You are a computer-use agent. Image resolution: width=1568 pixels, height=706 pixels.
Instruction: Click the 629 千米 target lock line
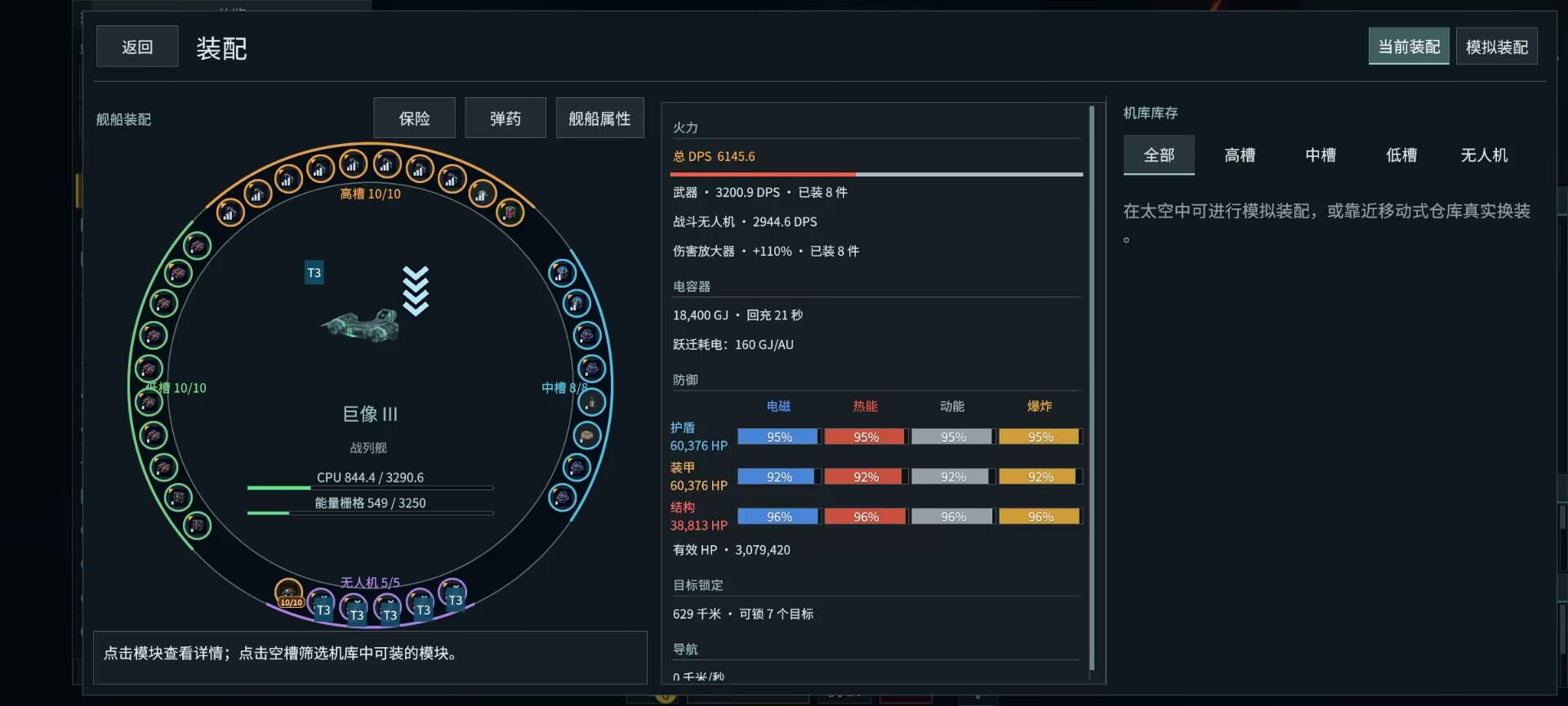tap(743, 614)
